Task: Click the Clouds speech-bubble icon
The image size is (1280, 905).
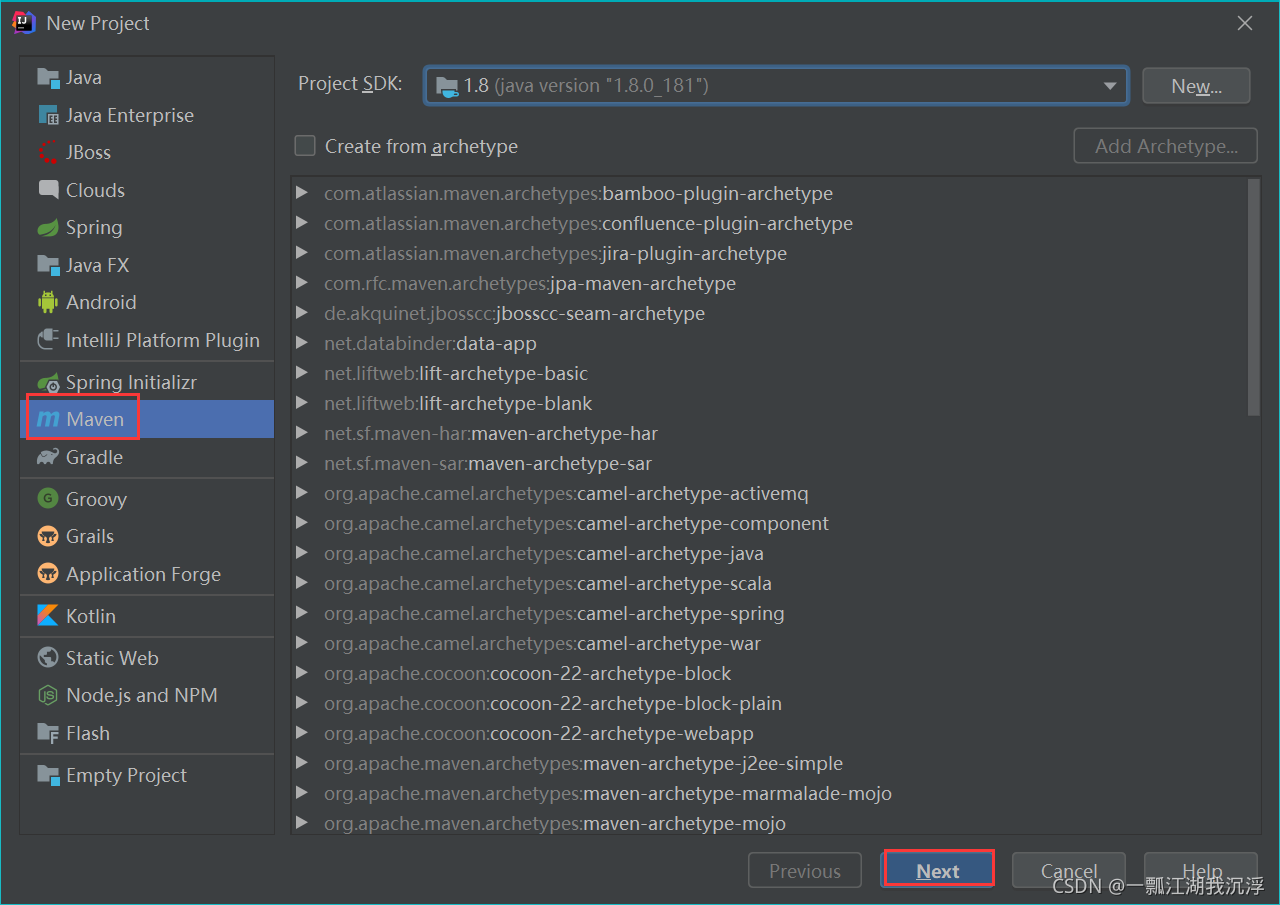Action: [x=48, y=190]
